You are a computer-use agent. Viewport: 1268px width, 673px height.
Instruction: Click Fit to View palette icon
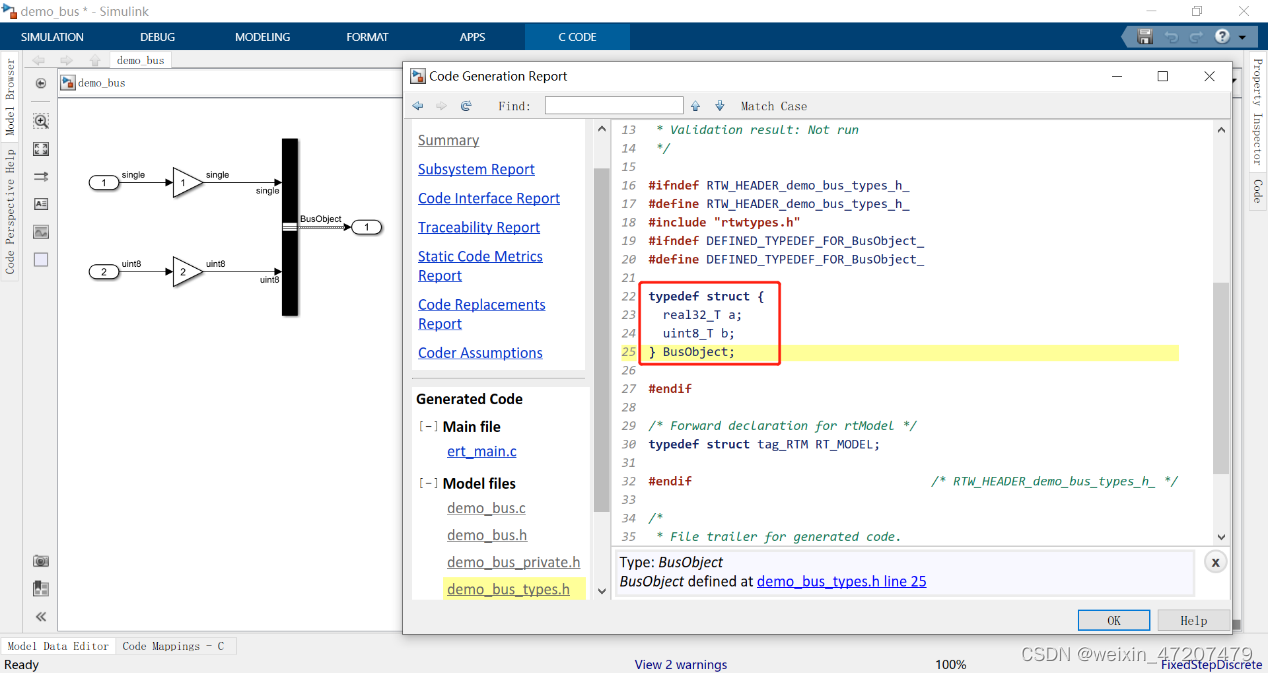(x=41, y=149)
